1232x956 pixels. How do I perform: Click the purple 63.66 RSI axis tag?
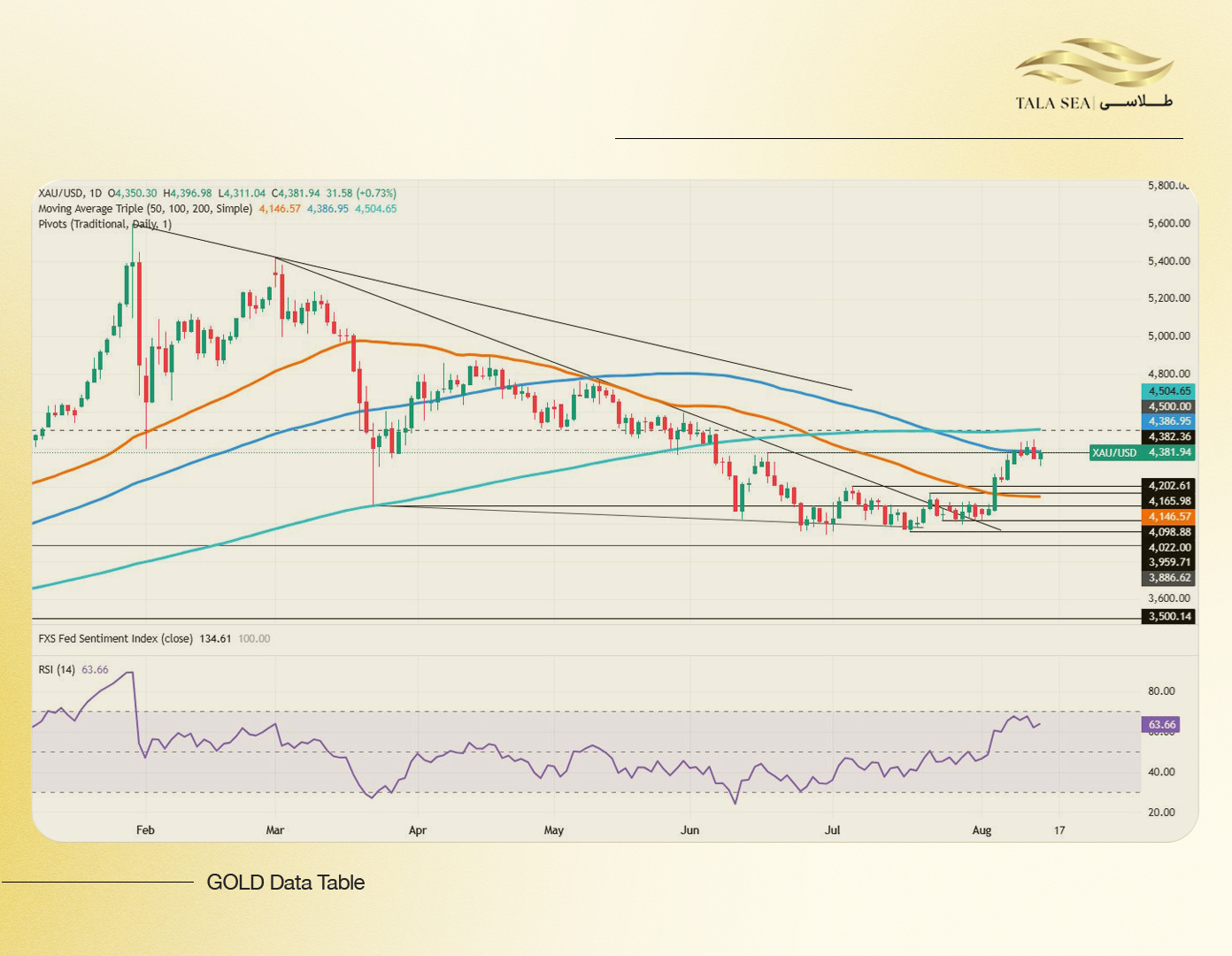pyautogui.click(x=1161, y=724)
